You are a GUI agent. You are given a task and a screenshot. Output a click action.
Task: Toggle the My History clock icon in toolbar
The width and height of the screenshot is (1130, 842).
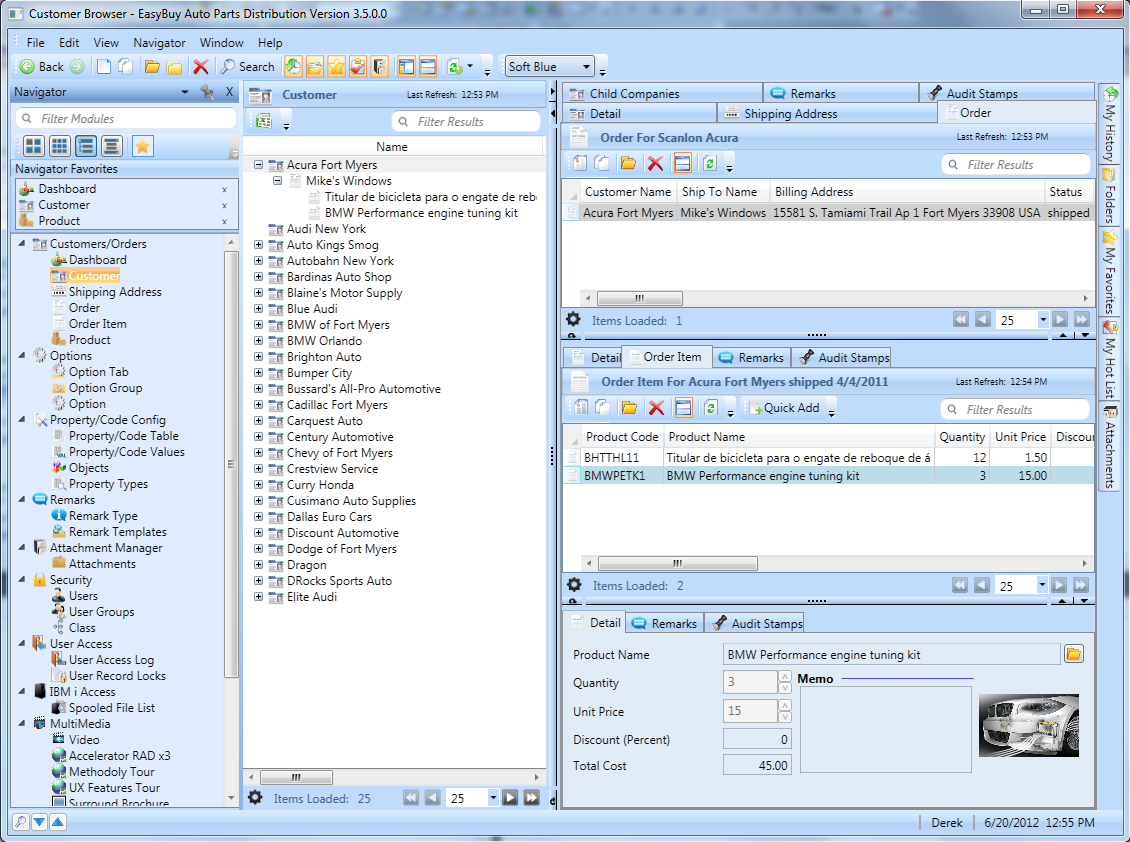[293, 66]
